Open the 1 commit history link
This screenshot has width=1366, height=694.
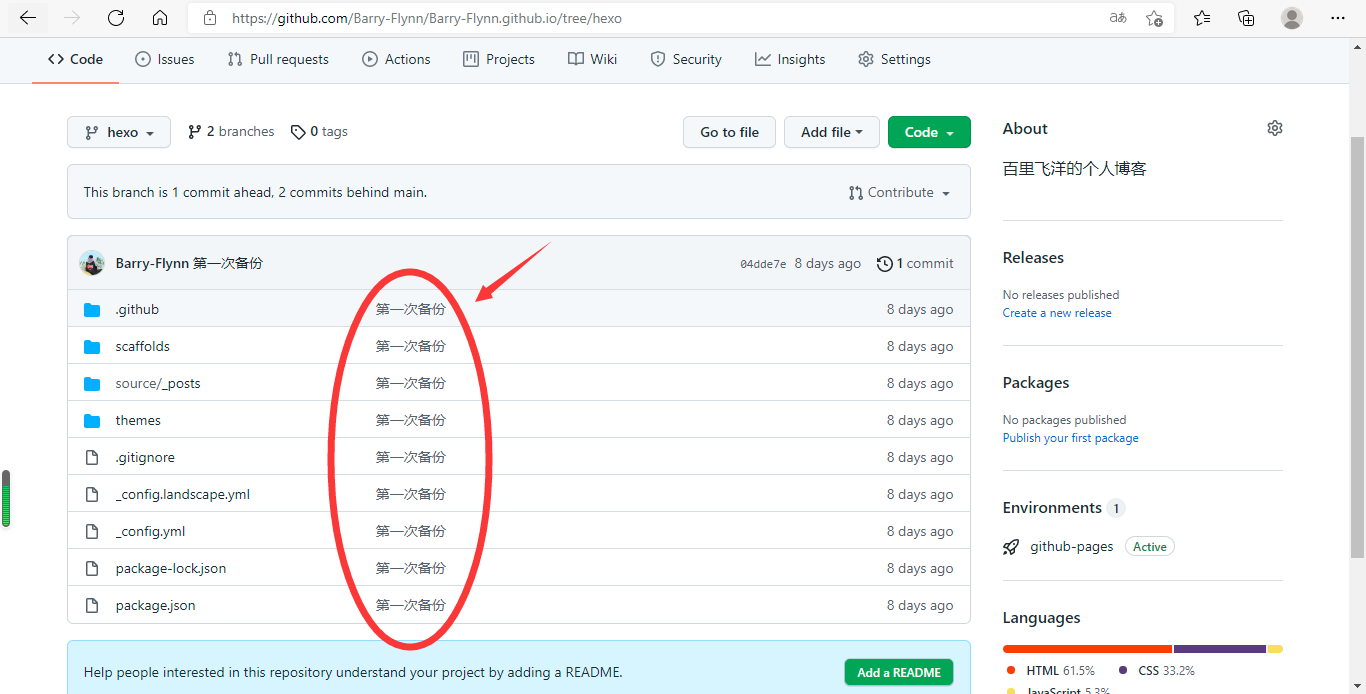tap(915, 264)
